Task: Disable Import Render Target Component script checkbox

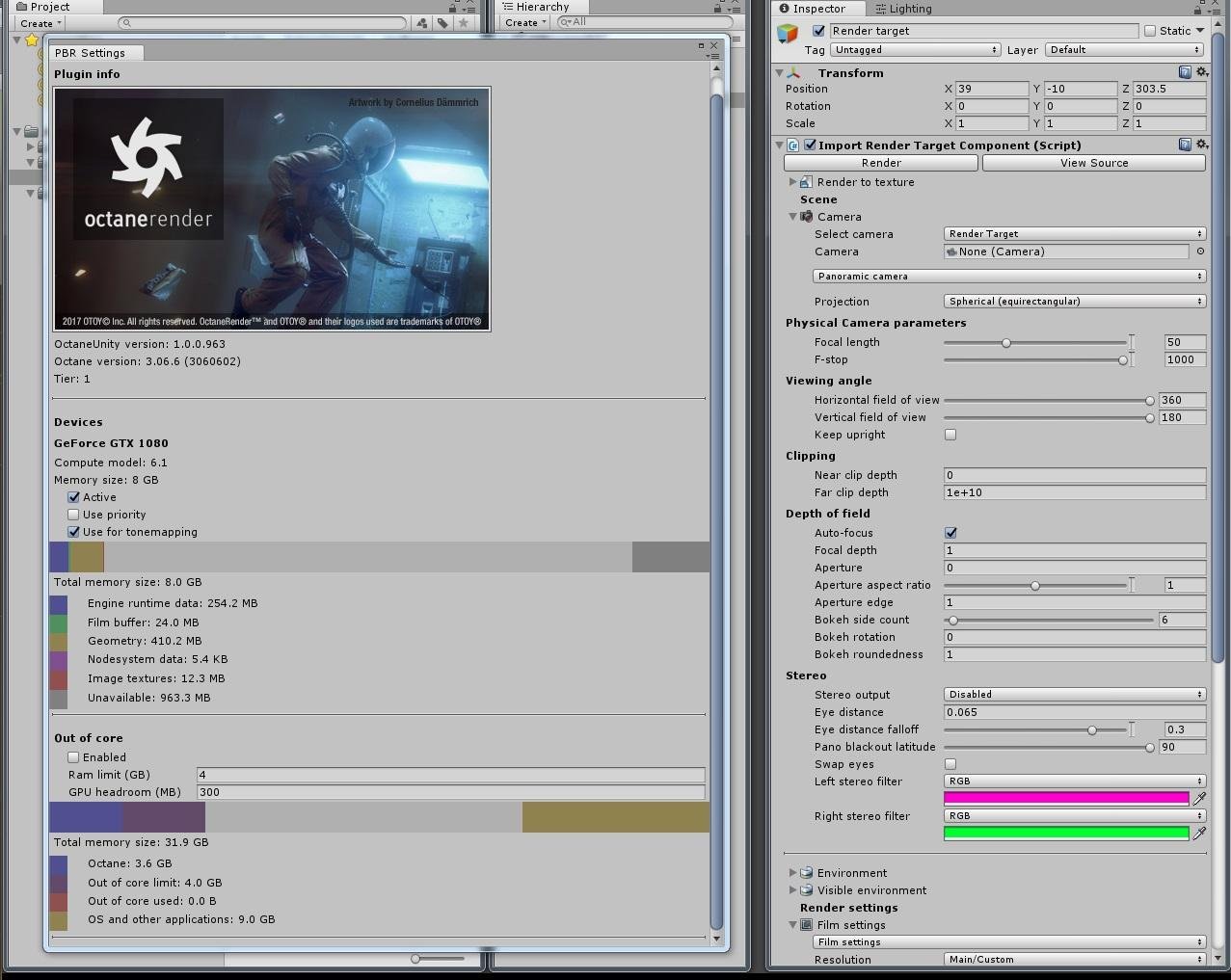Action: point(811,146)
